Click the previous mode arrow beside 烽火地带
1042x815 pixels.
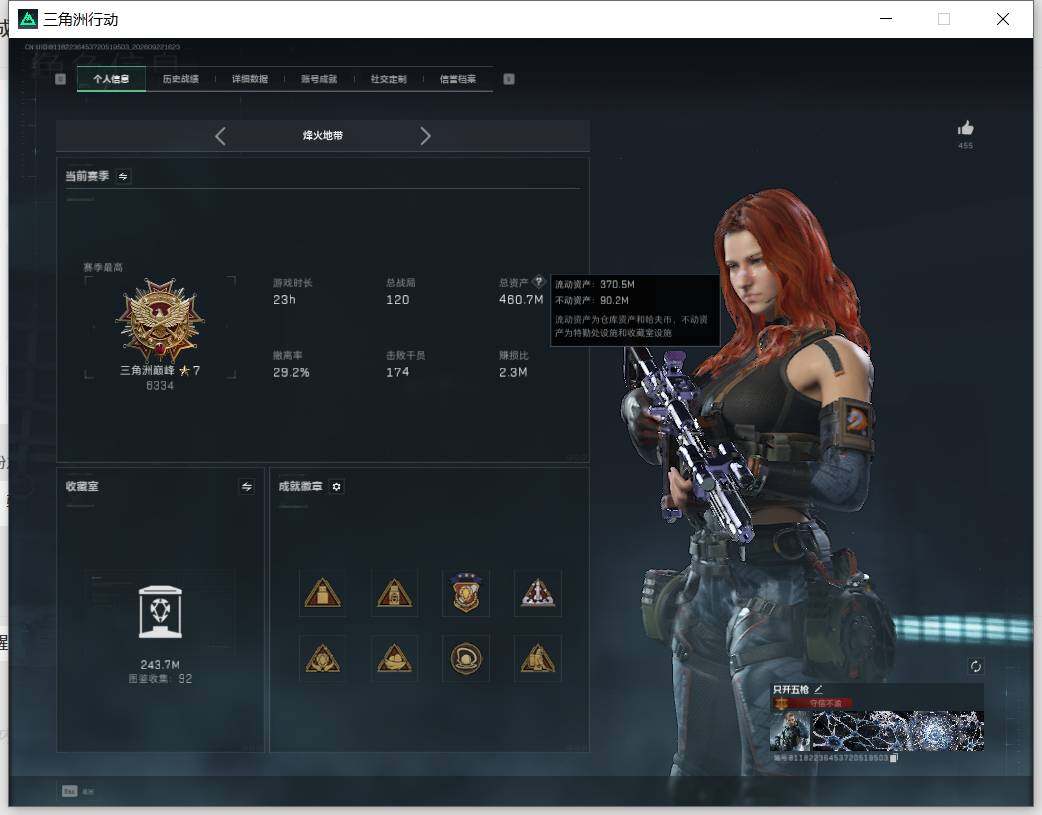tap(221, 136)
